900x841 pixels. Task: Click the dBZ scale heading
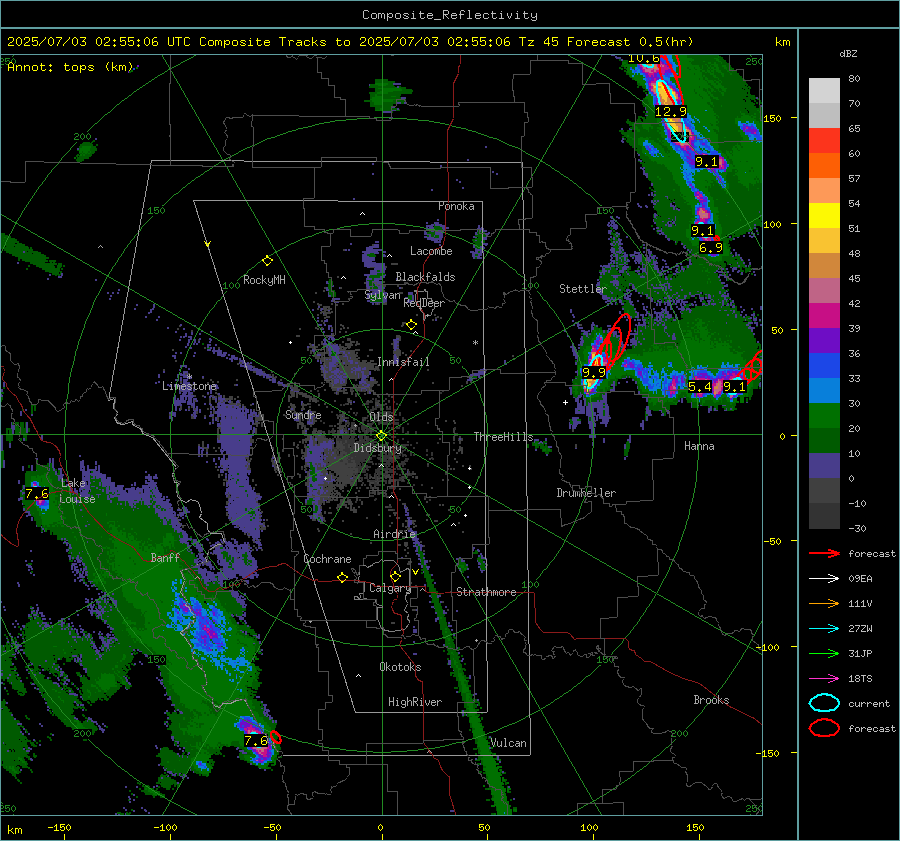pos(848,53)
